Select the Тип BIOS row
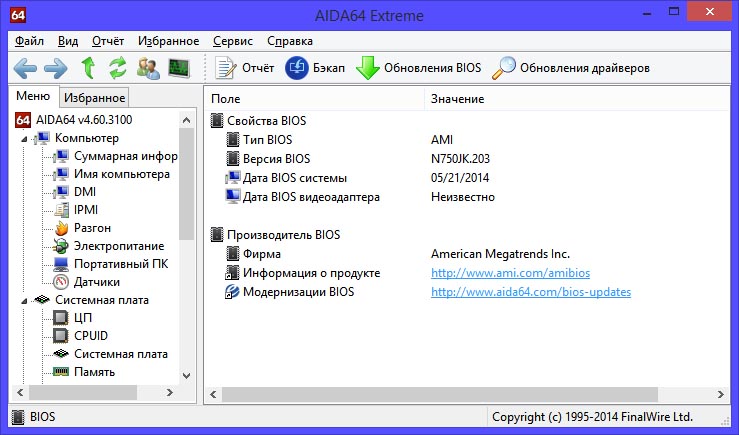The image size is (739, 435). 259,140
